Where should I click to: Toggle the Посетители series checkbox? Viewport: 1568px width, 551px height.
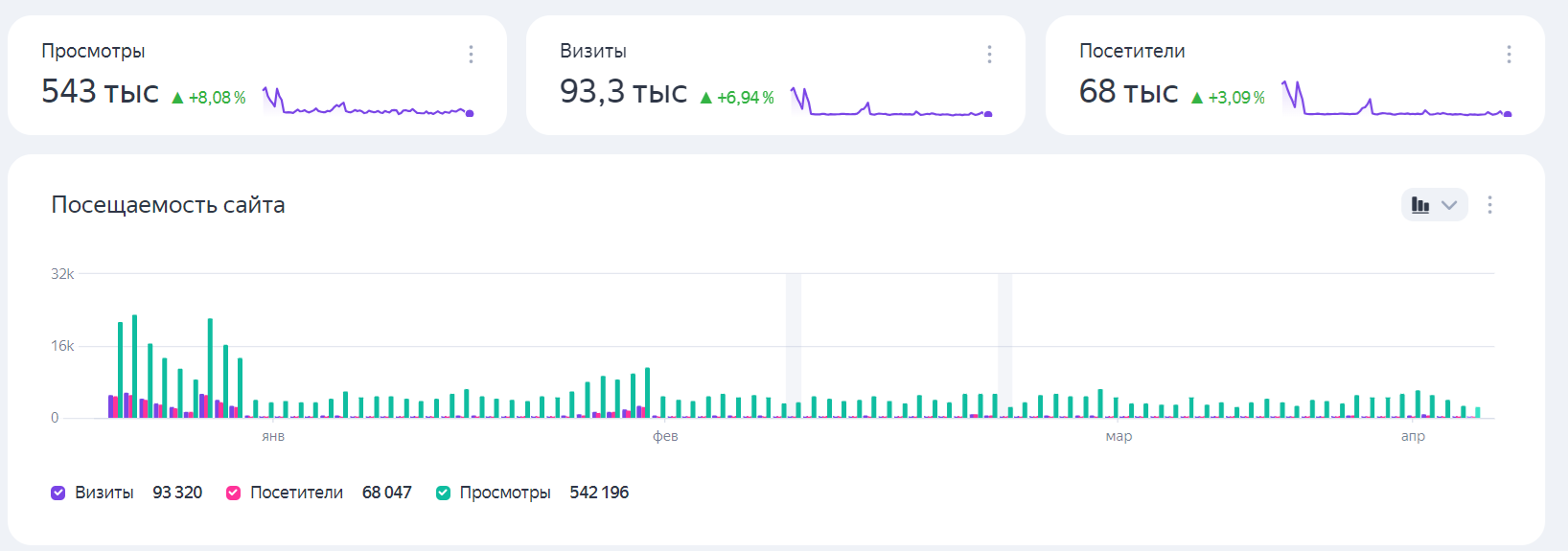233,493
